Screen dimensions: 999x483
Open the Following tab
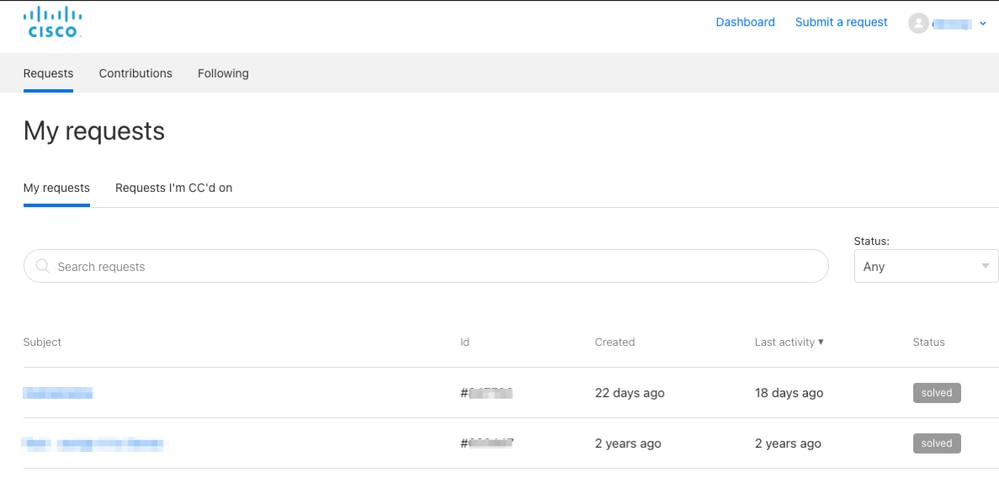coord(223,73)
